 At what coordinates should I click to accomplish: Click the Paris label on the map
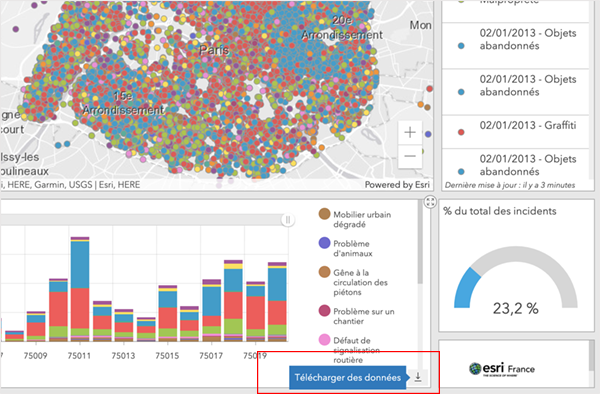(x=214, y=50)
